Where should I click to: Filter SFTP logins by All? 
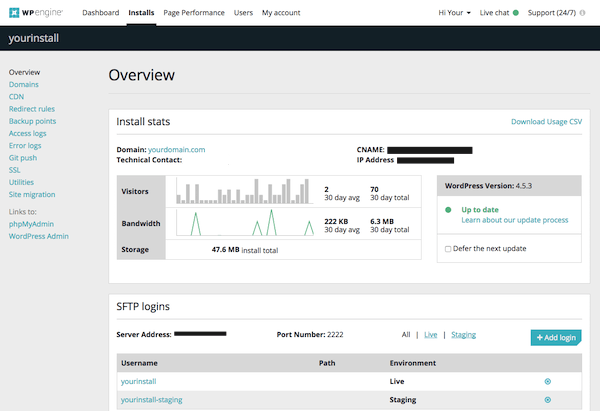click(406, 335)
